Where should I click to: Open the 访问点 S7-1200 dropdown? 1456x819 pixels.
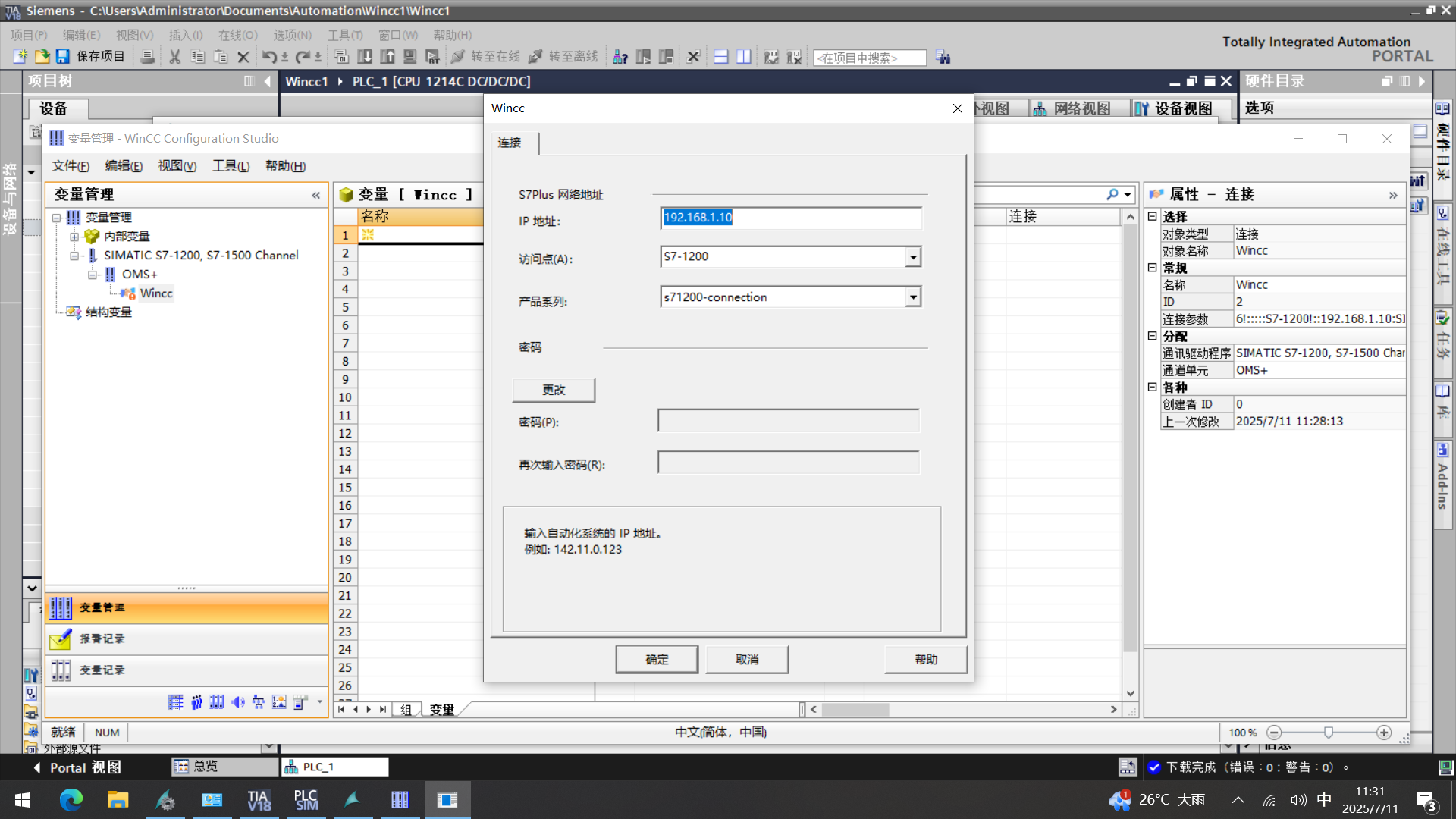913,257
